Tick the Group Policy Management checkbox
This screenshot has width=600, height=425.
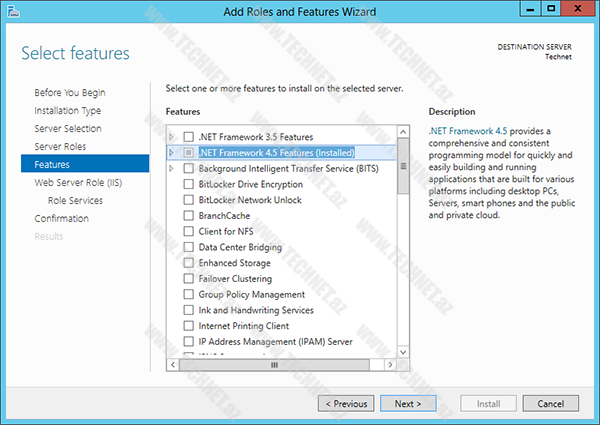188,295
